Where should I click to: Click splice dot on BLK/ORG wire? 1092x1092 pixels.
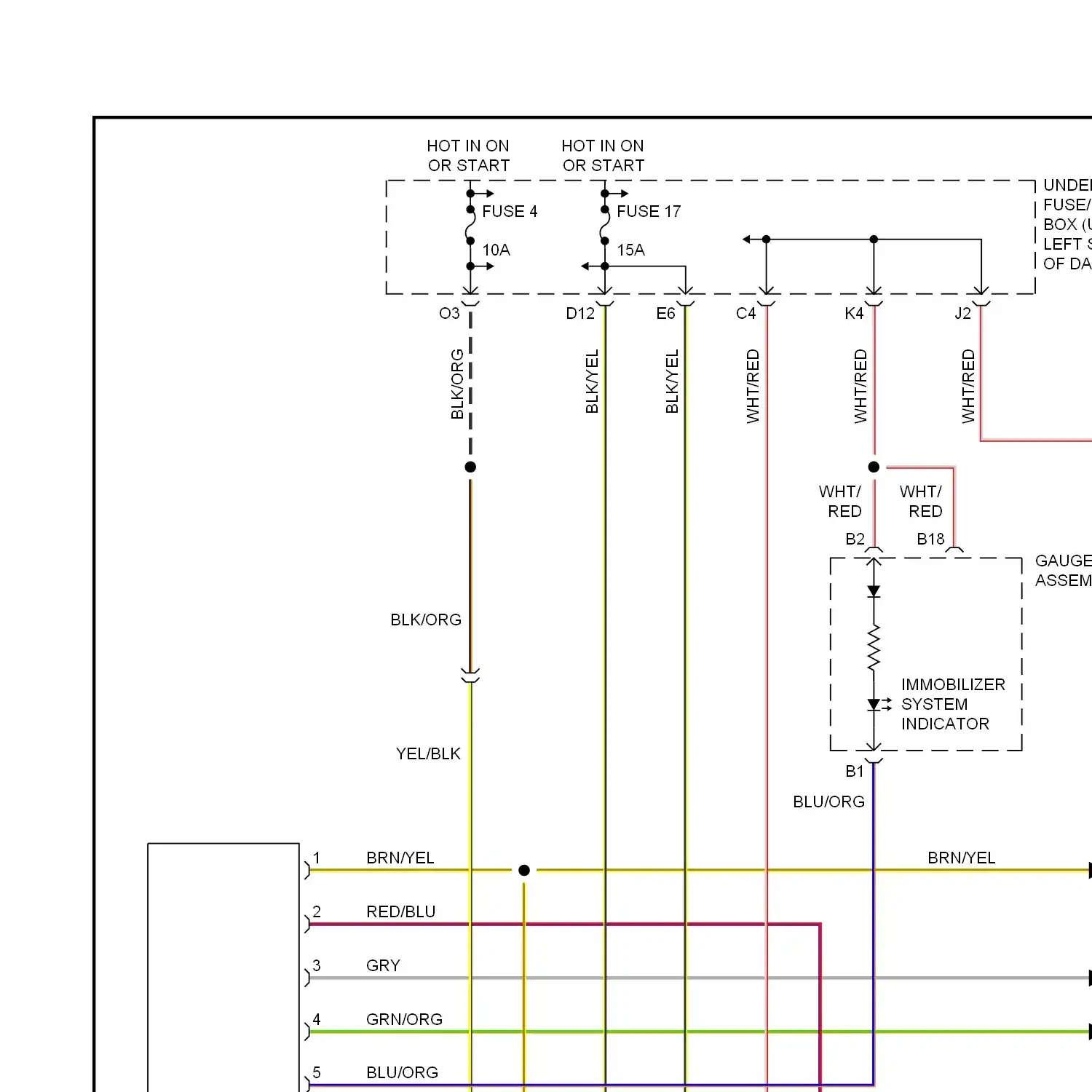470,467
